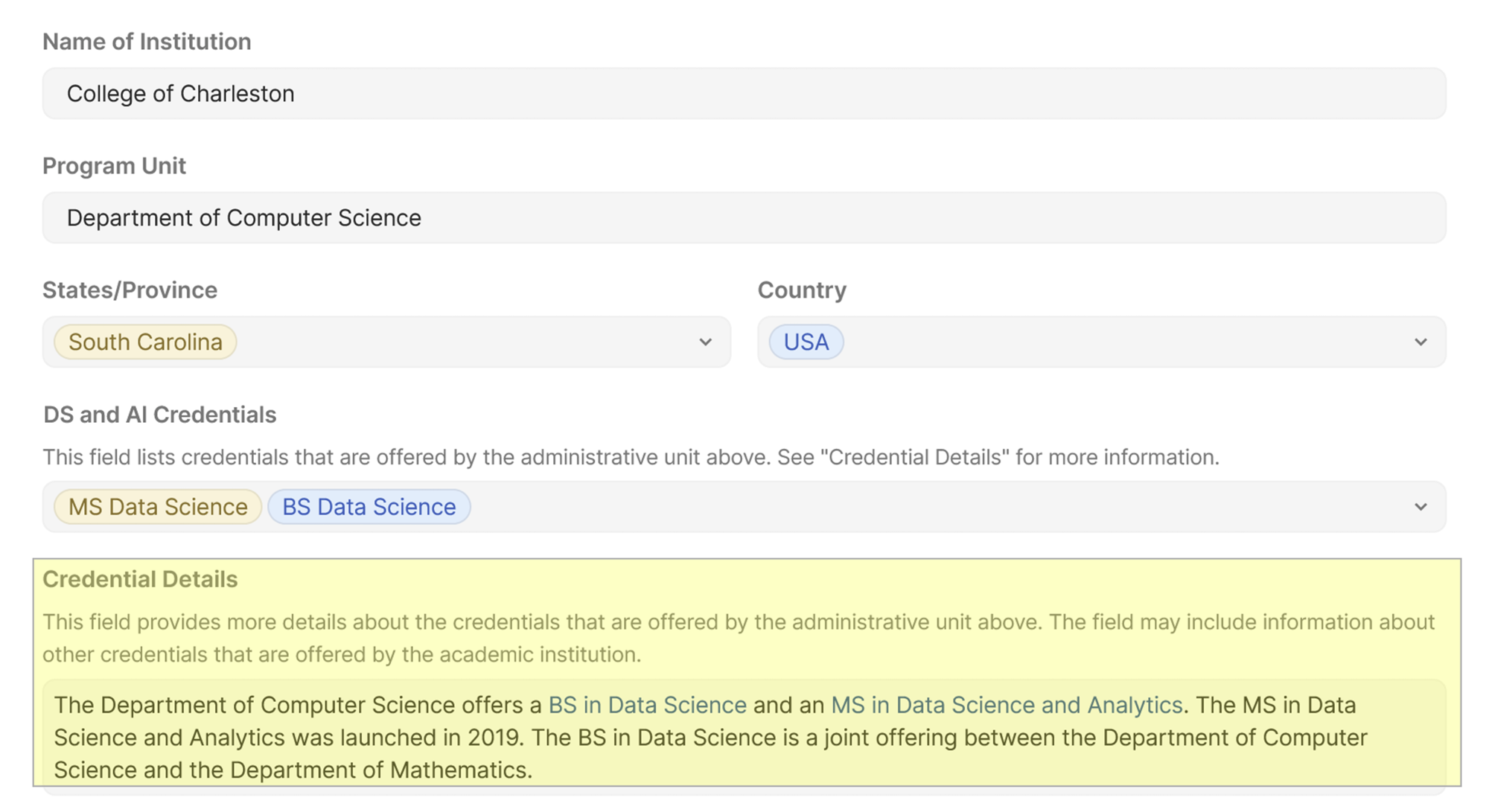Click the Name of Institution label

(x=147, y=42)
